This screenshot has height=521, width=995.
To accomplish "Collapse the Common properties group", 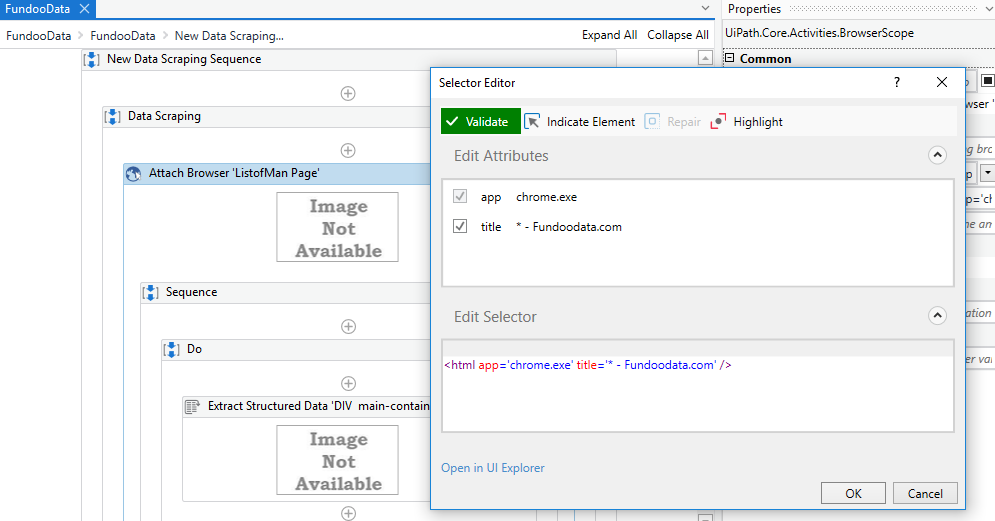I will point(730,58).
